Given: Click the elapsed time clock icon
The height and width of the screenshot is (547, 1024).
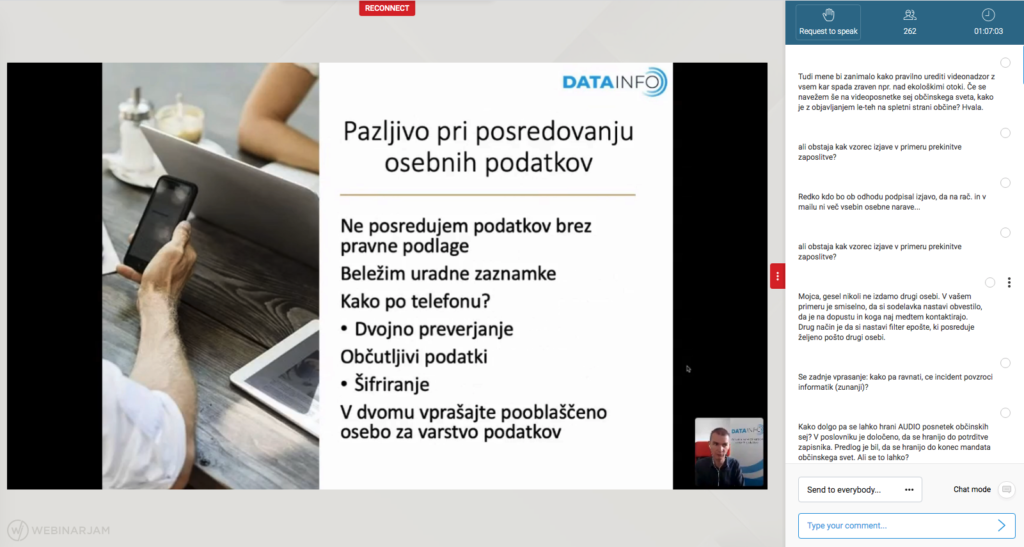Looking at the screenshot, I should click(x=988, y=15).
